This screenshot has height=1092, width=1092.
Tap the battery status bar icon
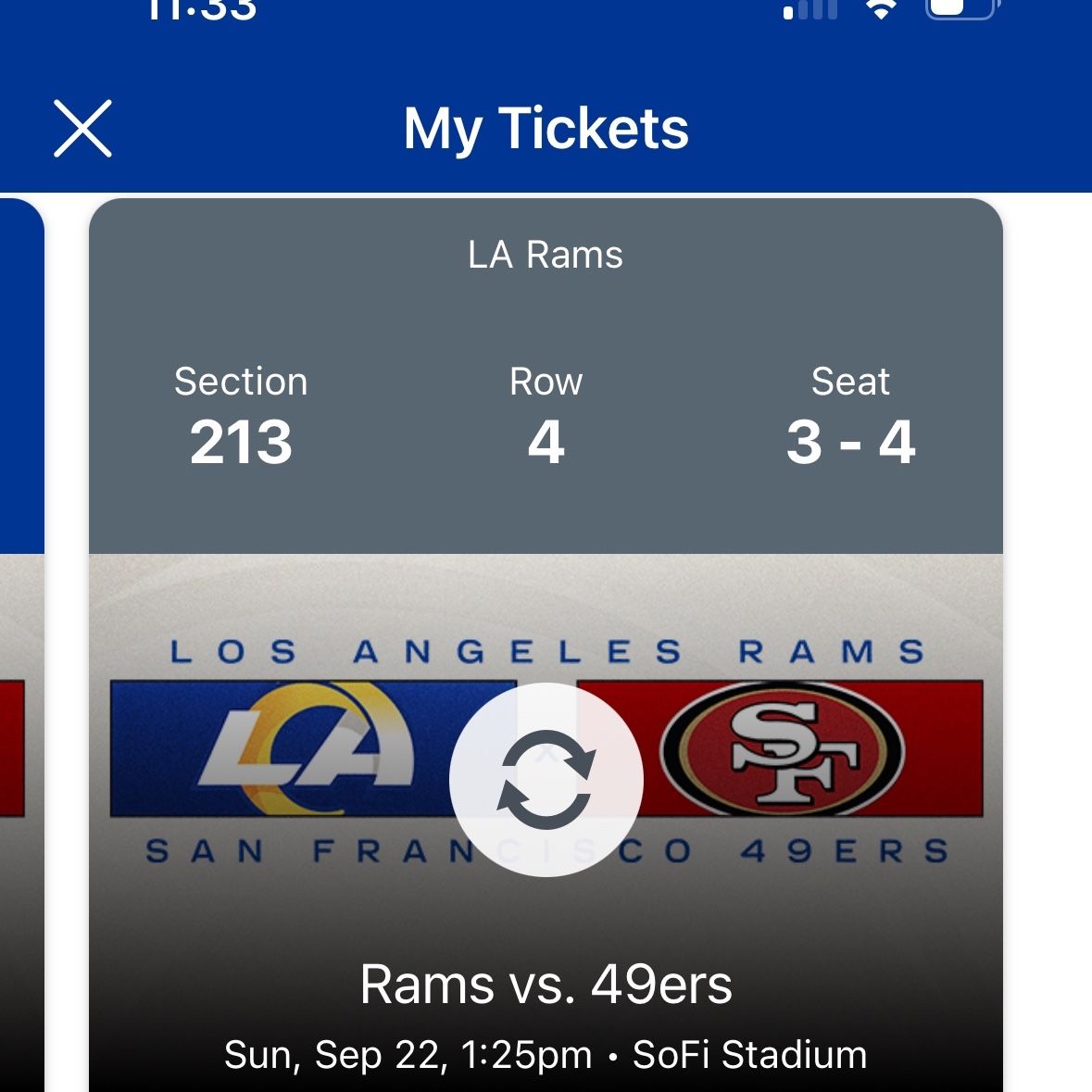tap(962, 8)
